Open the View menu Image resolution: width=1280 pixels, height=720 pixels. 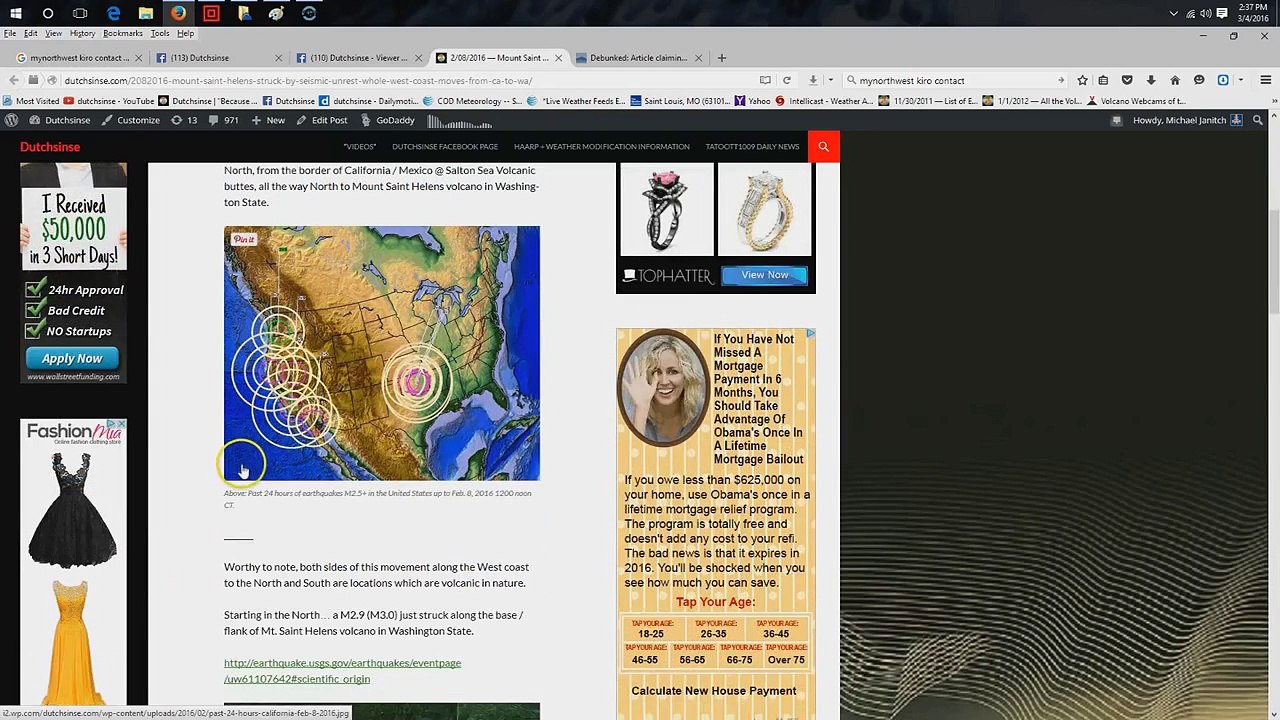point(54,33)
